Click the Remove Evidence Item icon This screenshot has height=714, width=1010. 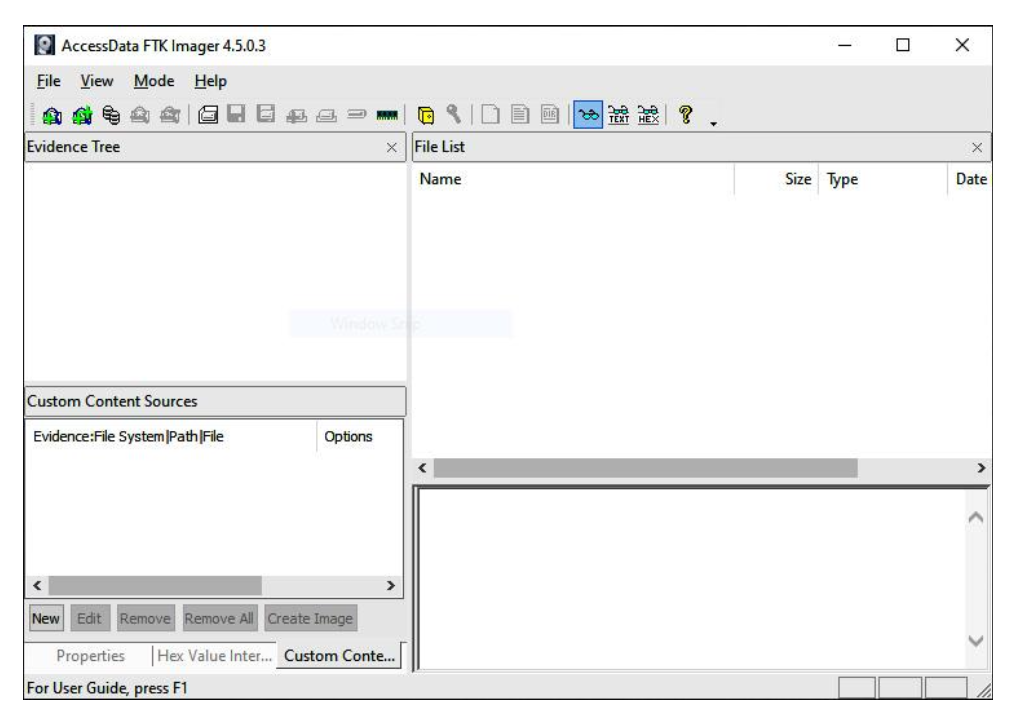point(140,115)
